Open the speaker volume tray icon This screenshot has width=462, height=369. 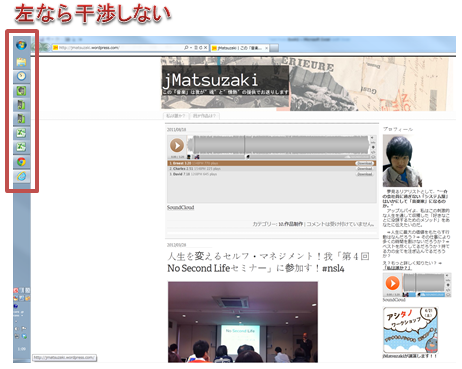pyautogui.click(x=16, y=329)
